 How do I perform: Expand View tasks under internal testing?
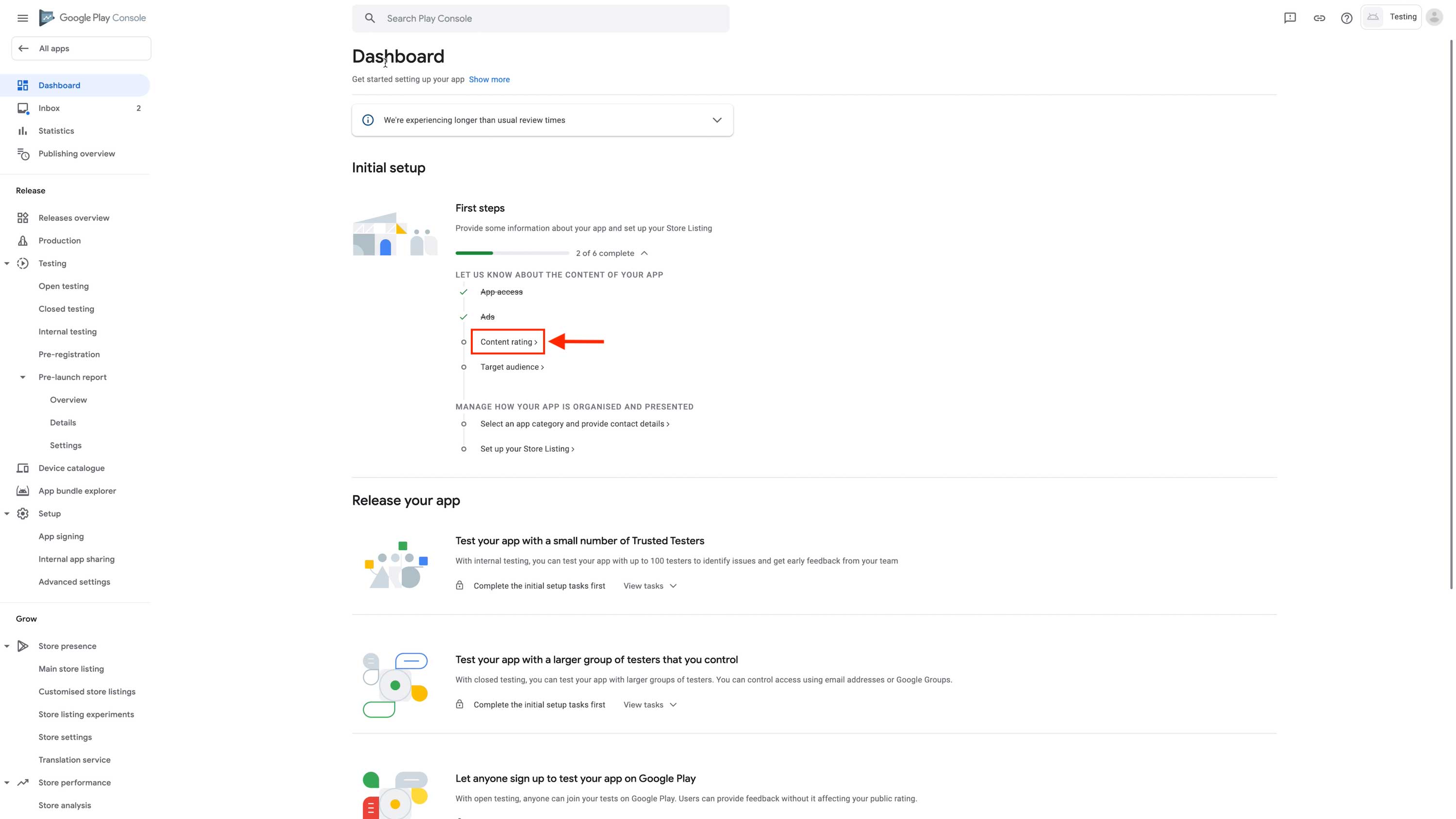[x=650, y=586]
